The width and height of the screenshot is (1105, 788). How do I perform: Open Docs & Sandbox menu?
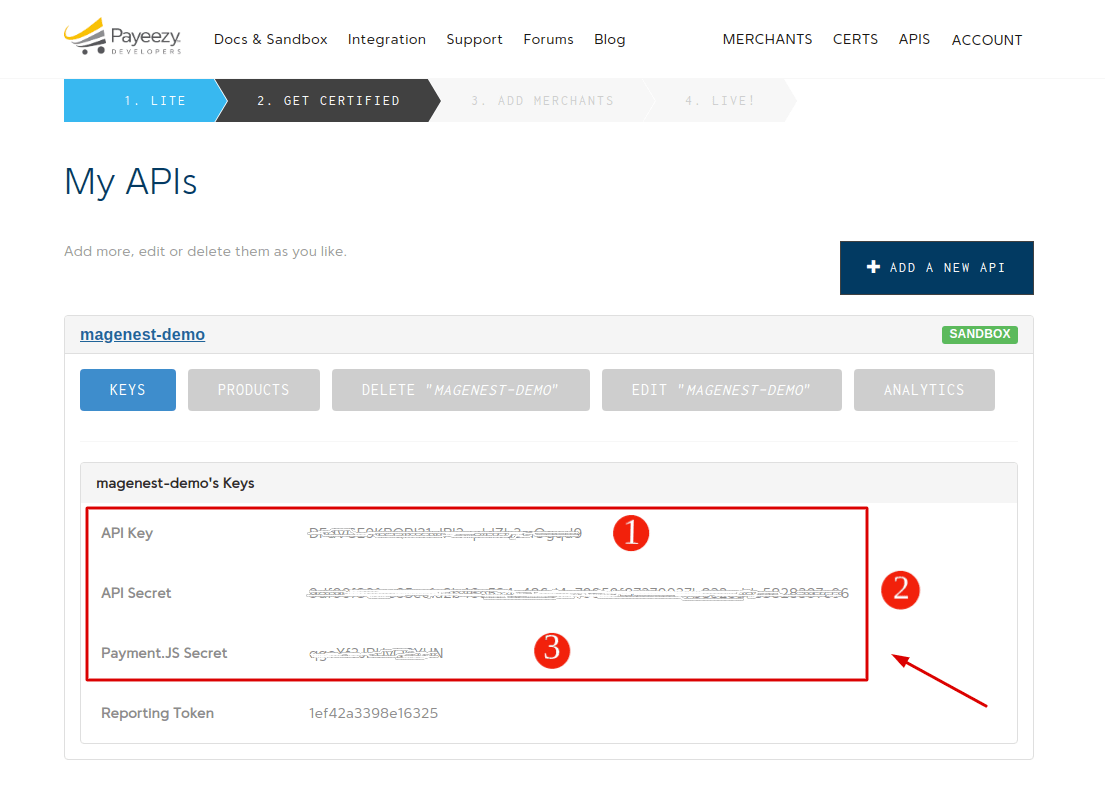coord(271,39)
